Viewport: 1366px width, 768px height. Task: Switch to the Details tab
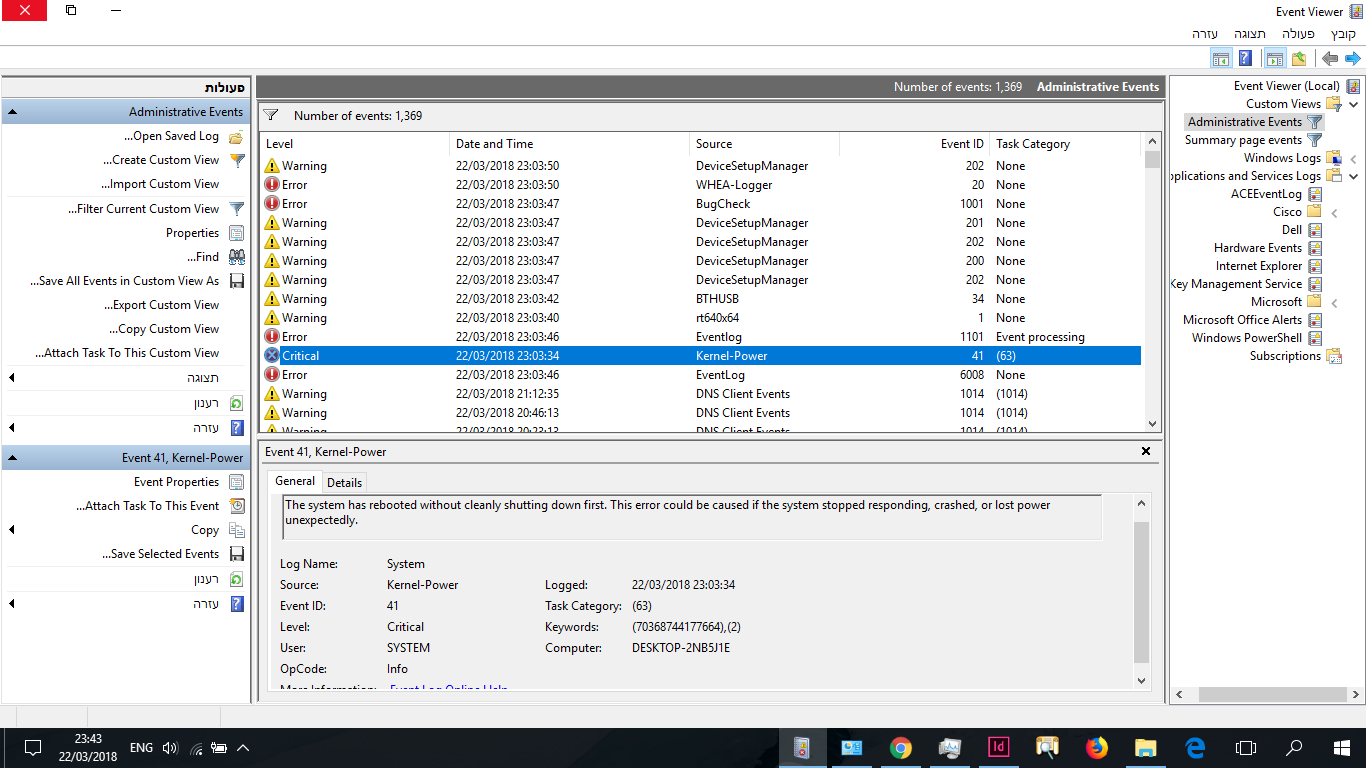[x=345, y=483]
